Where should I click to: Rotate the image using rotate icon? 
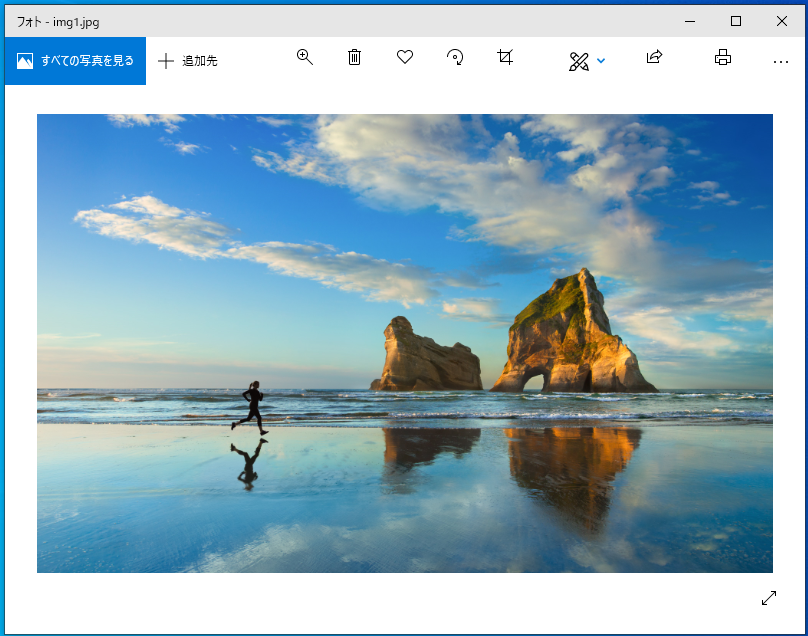[x=454, y=57]
